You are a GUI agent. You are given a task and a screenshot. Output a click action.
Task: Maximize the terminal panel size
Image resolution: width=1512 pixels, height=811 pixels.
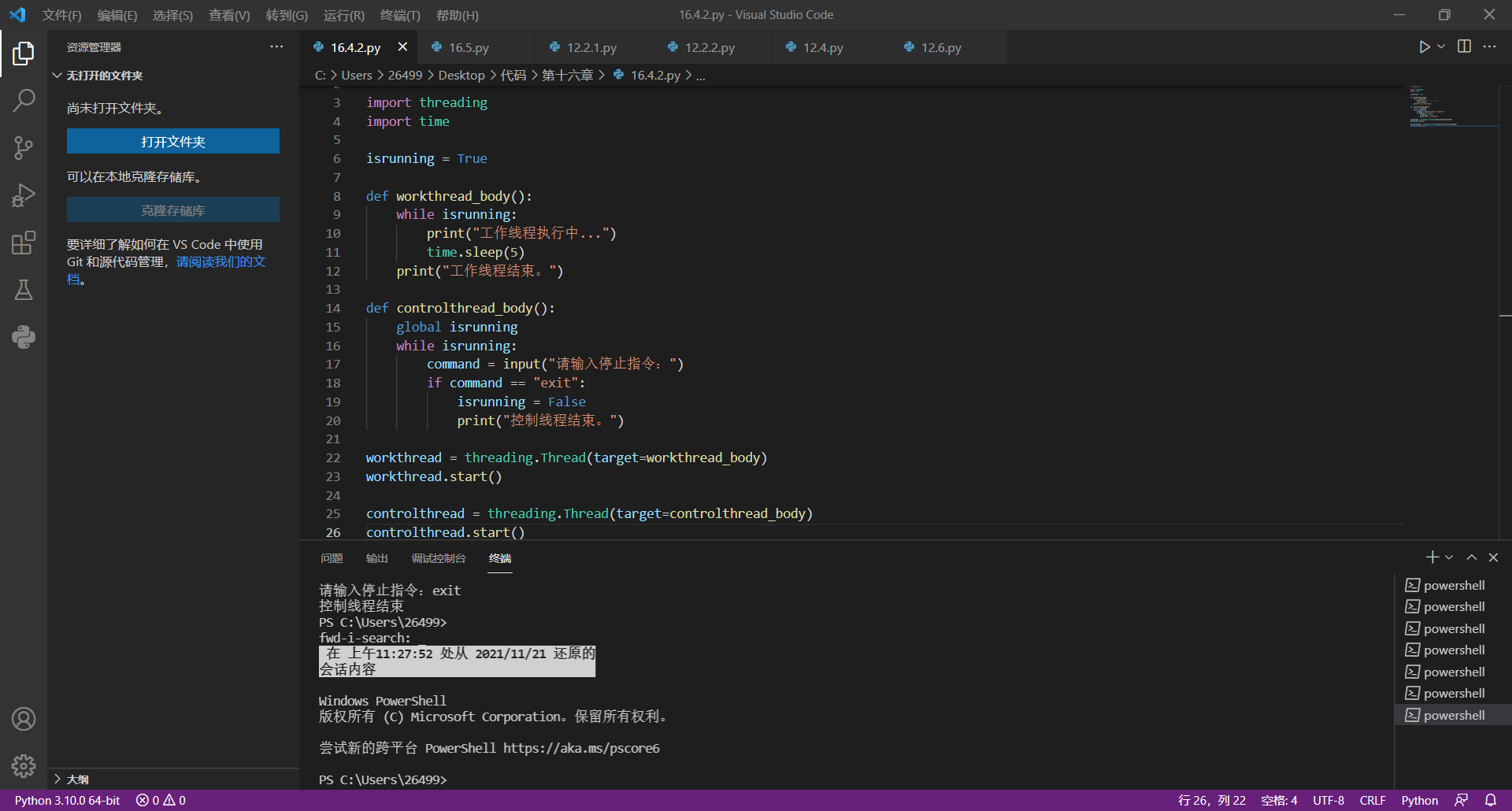[1471, 557]
